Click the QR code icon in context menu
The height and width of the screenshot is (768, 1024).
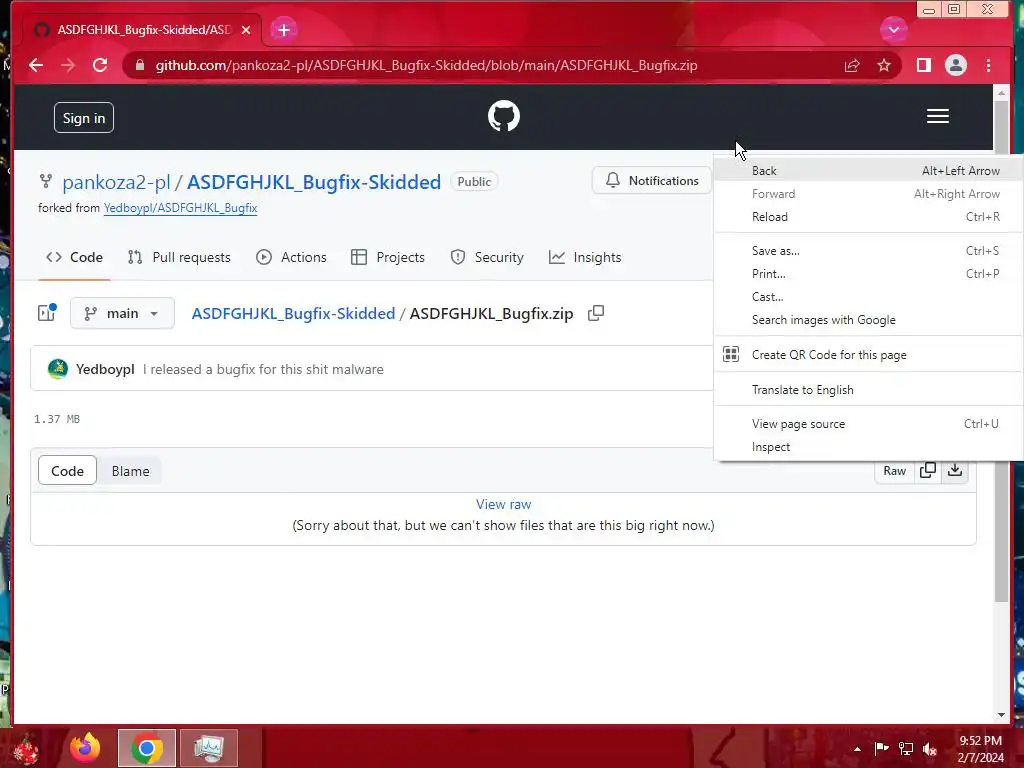tap(731, 355)
